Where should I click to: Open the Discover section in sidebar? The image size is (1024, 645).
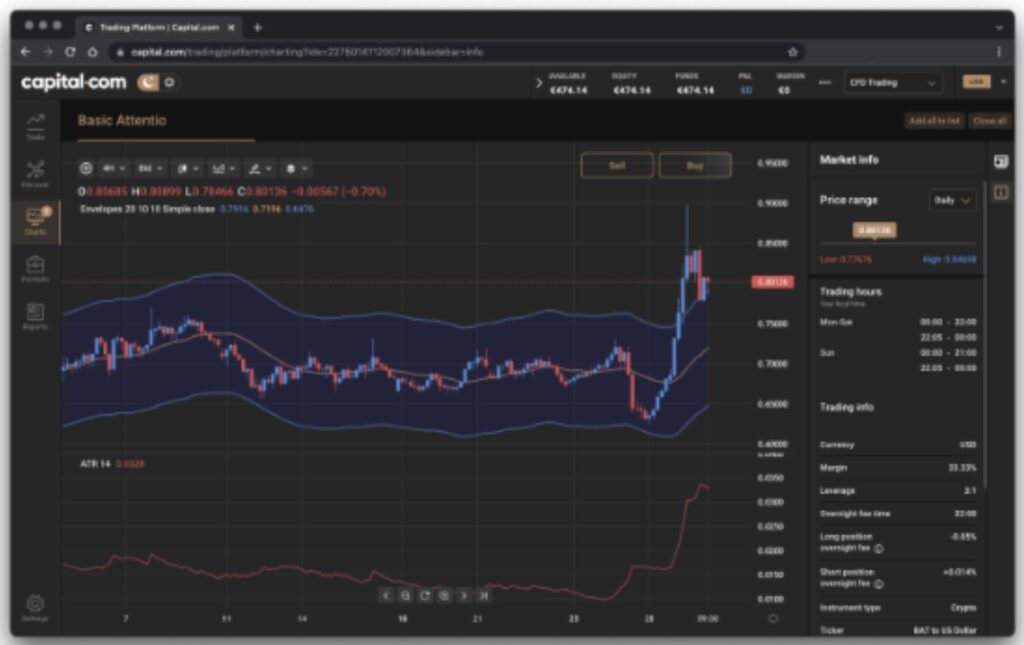tap(35, 174)
